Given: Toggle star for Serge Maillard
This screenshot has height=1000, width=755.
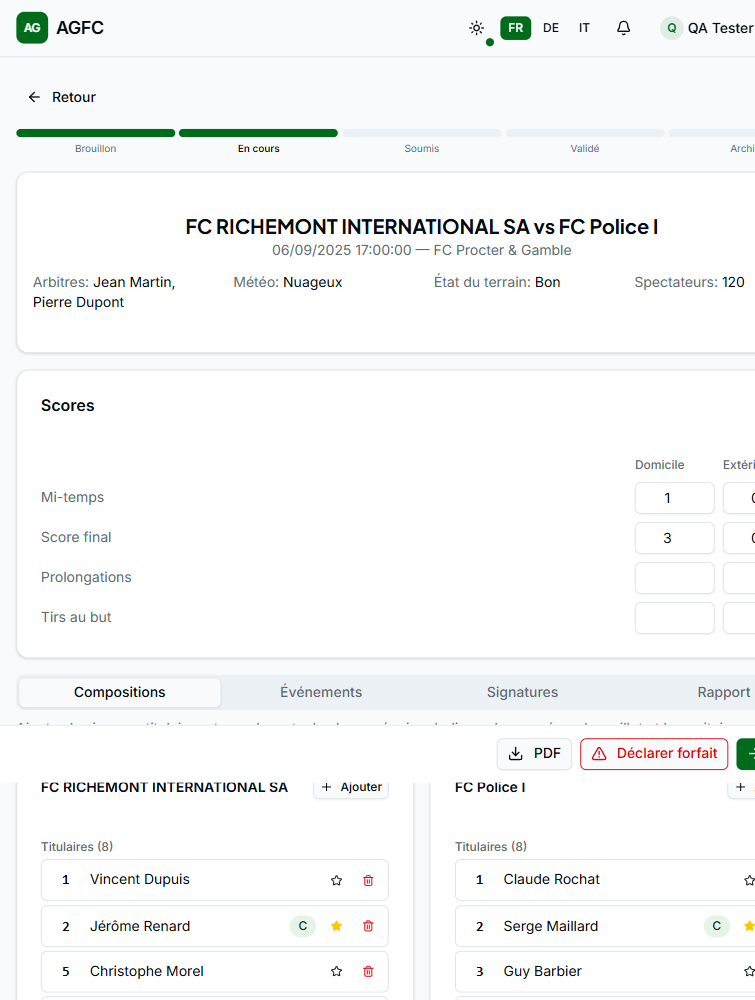Looking at the screenshot, I should pos(749,926).
